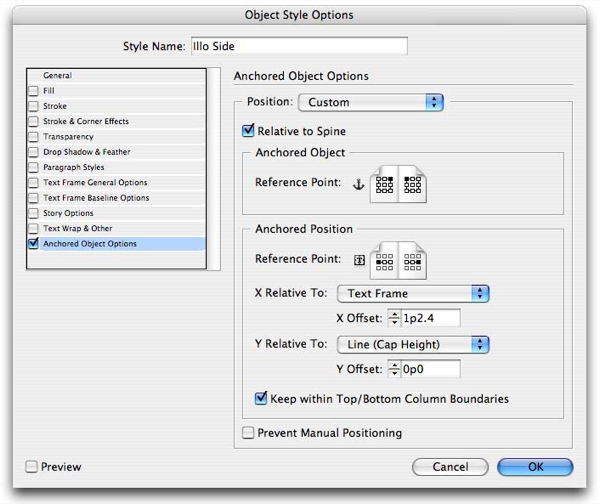The width and height of the screenshot is (600, 504).
Task: Uncheck the Anchored Object Options category checkbox
Action: (x=34, y=243)
